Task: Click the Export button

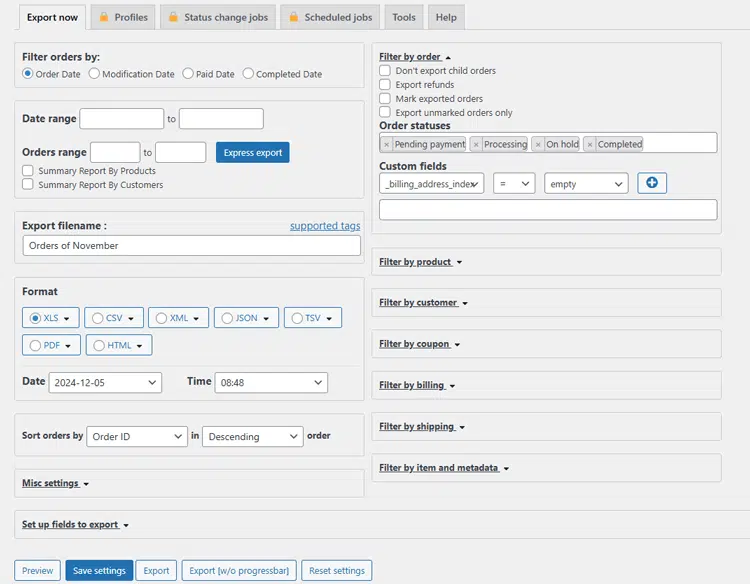Action: [156, 571]
